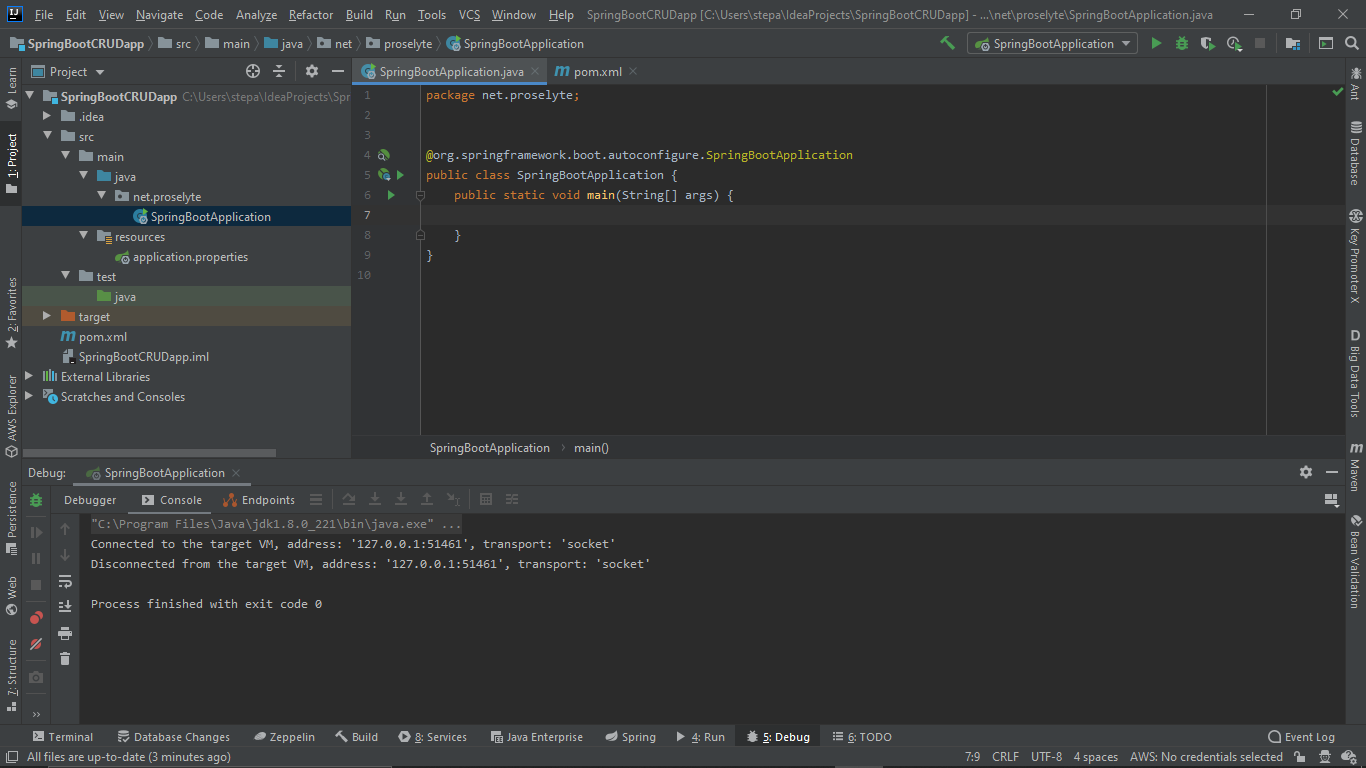
Task: Open Debug panel settings gear
Action: [x=1306, y=472]
